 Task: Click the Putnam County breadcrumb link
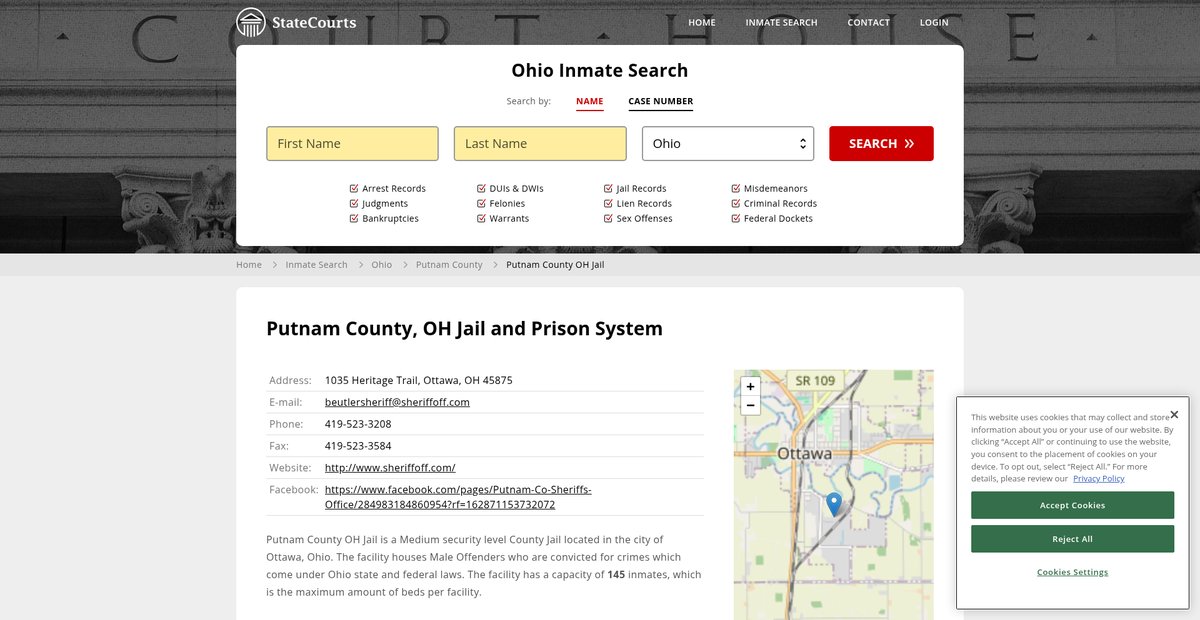[x=449, y=265]
